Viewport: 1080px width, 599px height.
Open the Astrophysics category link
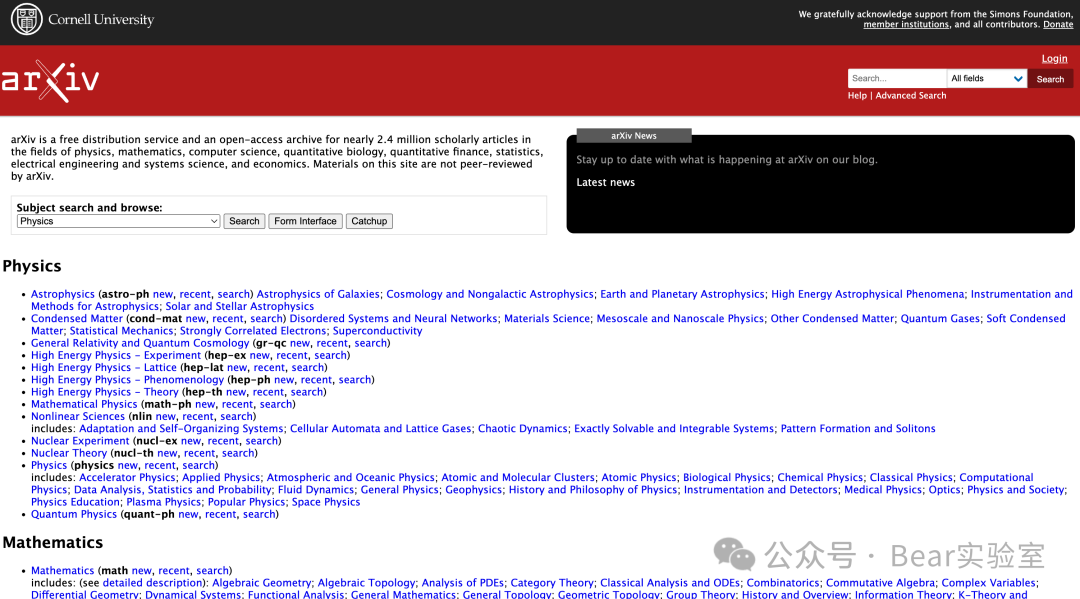pyautogui.click(x=63, y=295)
